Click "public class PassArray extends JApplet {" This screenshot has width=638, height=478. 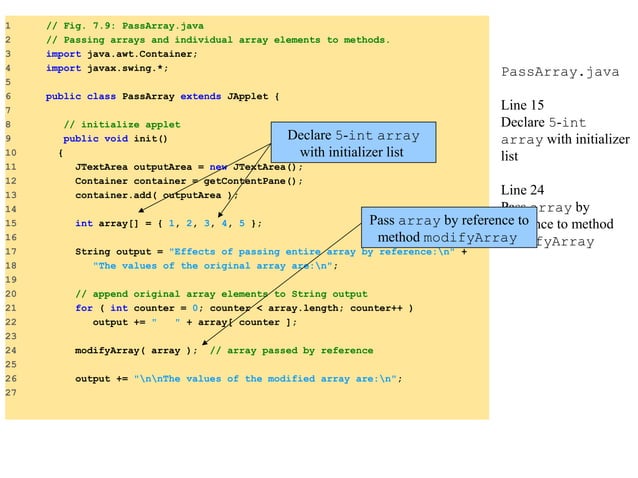pyautogui.click(x=162, y=96)
